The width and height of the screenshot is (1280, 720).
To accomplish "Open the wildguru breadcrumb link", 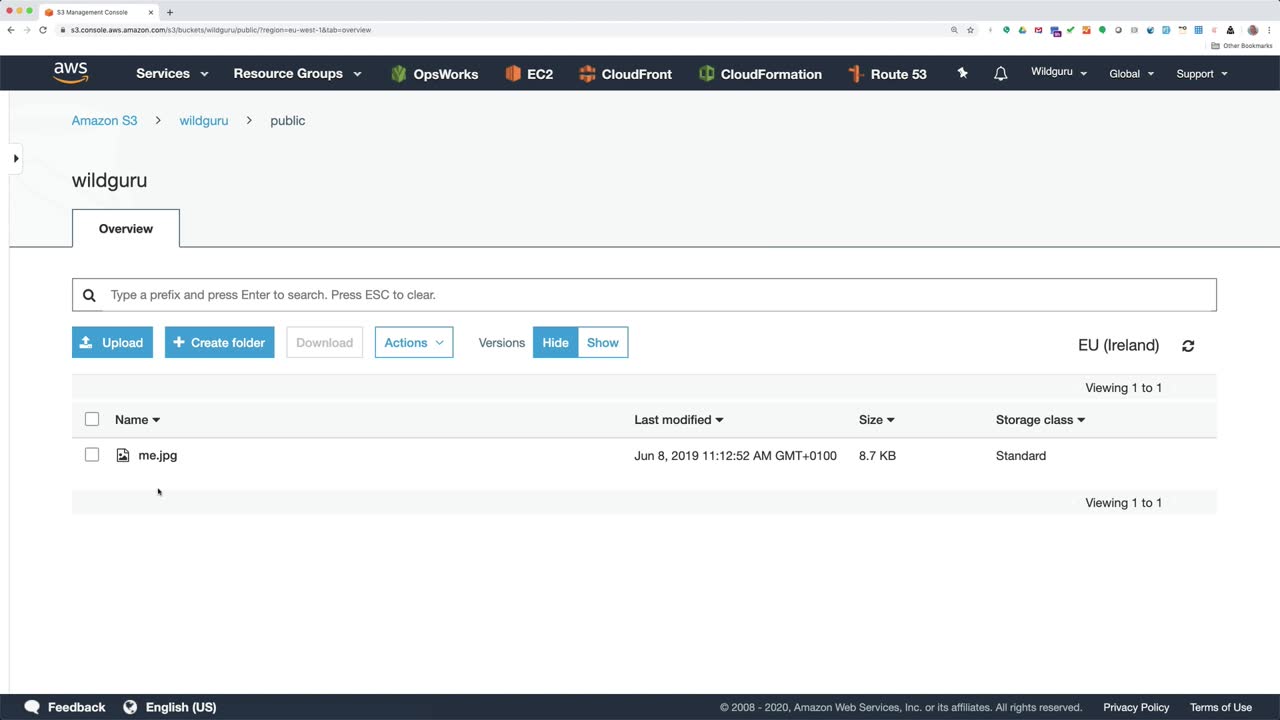I will pos(204,120).
